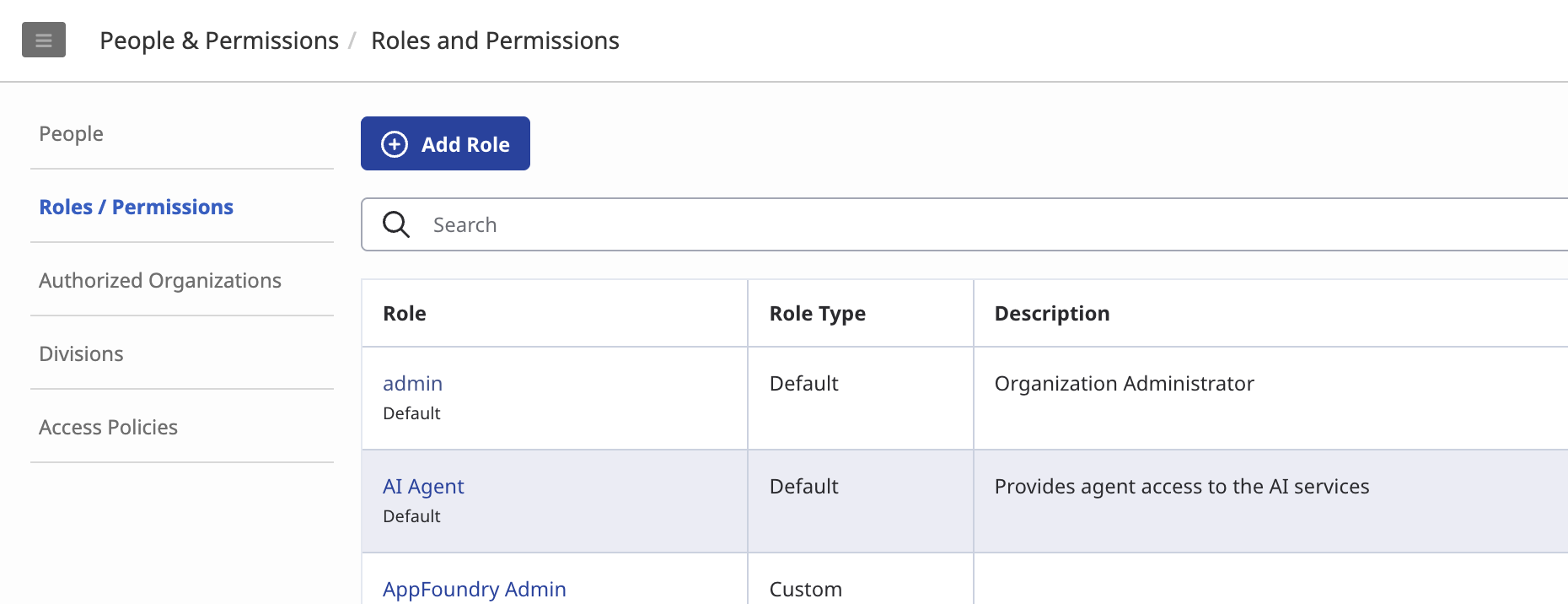The image size is (1568, 604).
Task: Click the Description column header
Action: pyautogui.click(x=1051, y=313)
